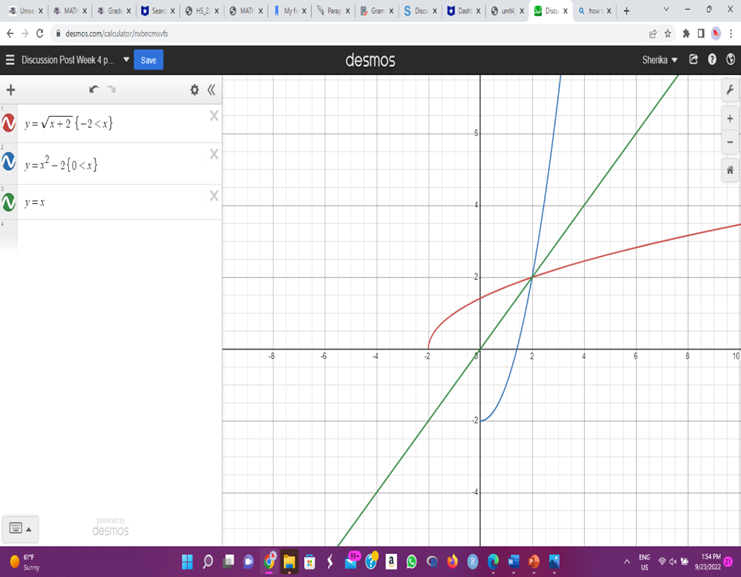Open Chrome three-dot menu
This screenshot has width=741, height=577.
[x=731, y=34]
